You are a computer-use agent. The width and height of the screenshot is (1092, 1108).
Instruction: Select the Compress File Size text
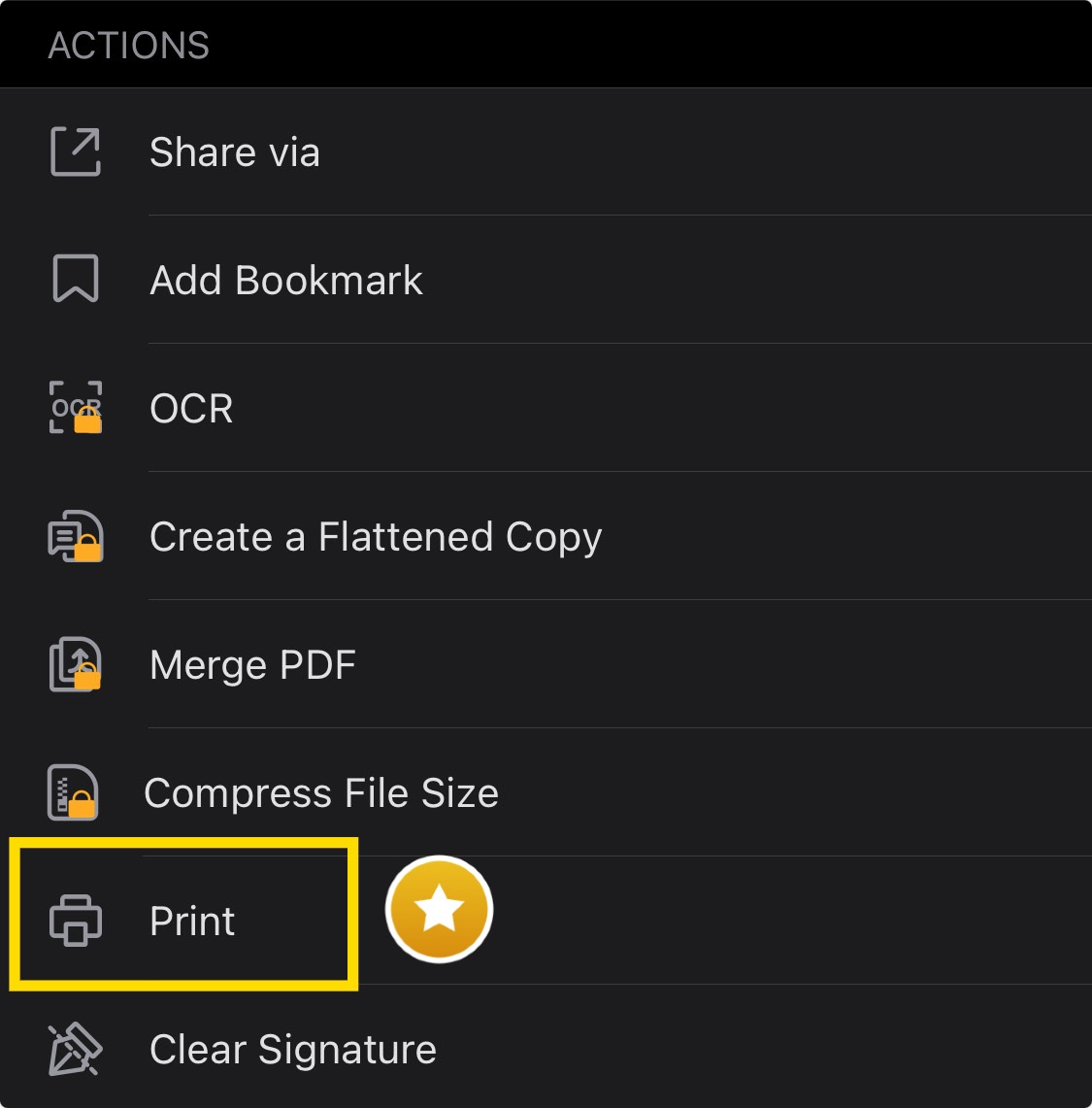[321, 793]
